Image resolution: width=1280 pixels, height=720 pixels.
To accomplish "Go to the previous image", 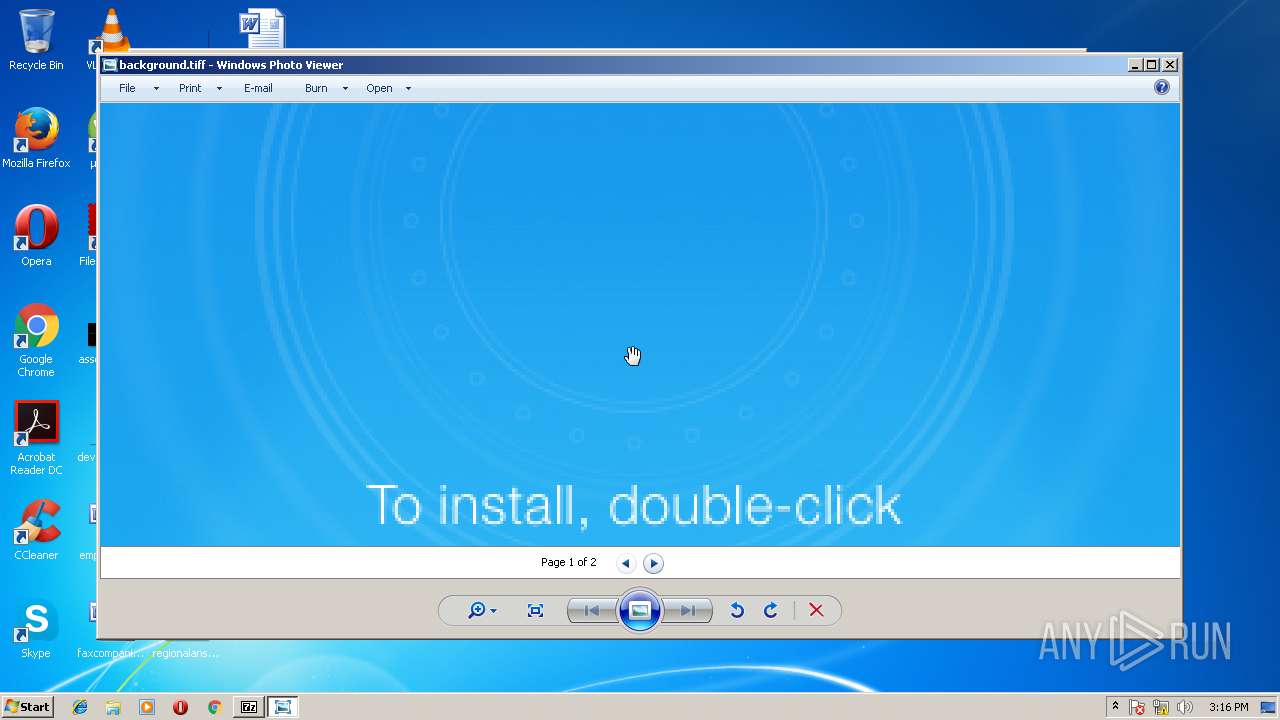I will [x=592, y=610].
